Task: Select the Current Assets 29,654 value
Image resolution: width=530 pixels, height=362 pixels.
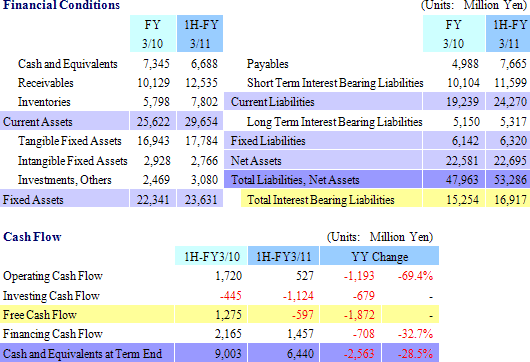Action: tap(200, 121)
